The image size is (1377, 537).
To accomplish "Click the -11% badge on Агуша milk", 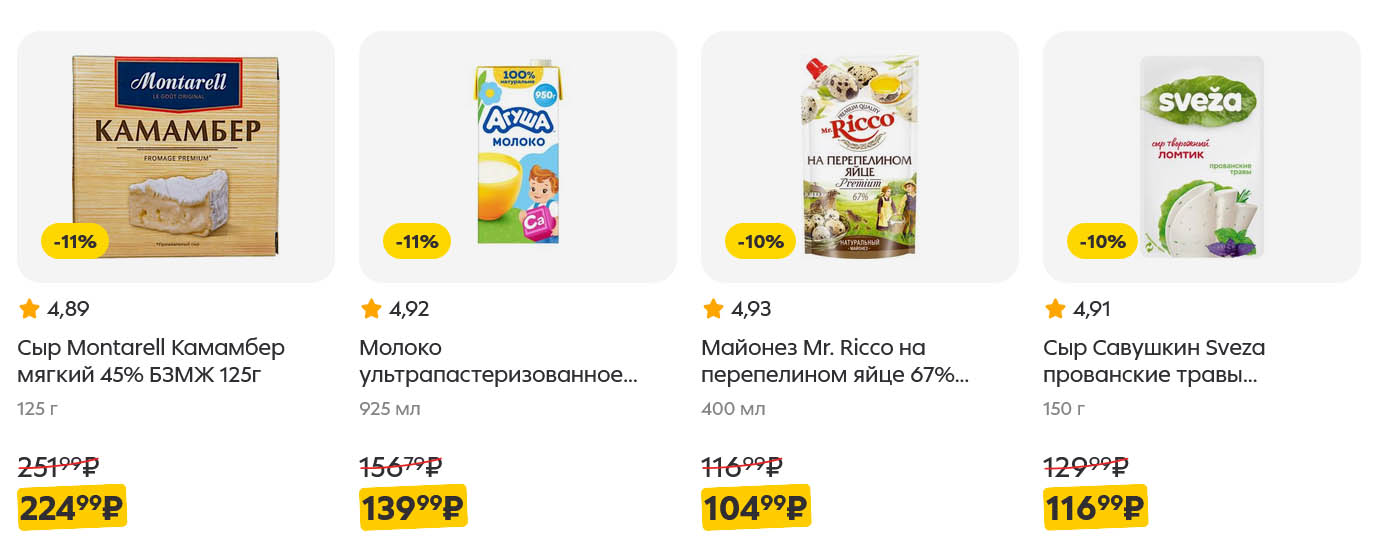I will click(417, 241).
